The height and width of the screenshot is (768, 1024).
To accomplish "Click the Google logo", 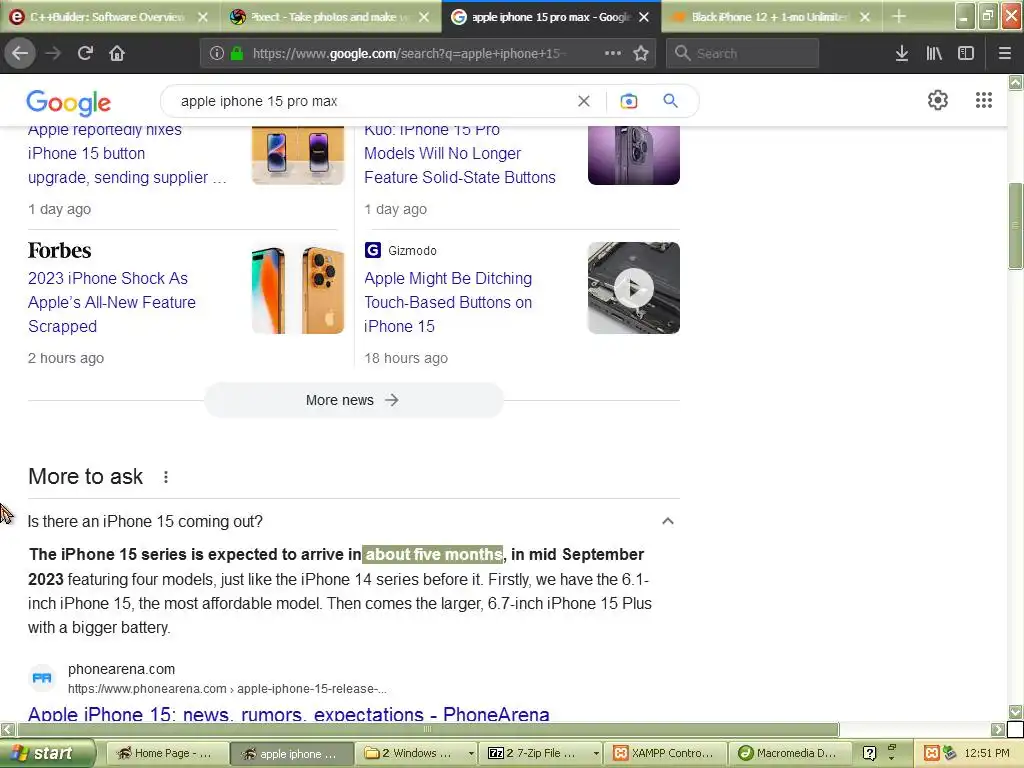I will [69, 103].
